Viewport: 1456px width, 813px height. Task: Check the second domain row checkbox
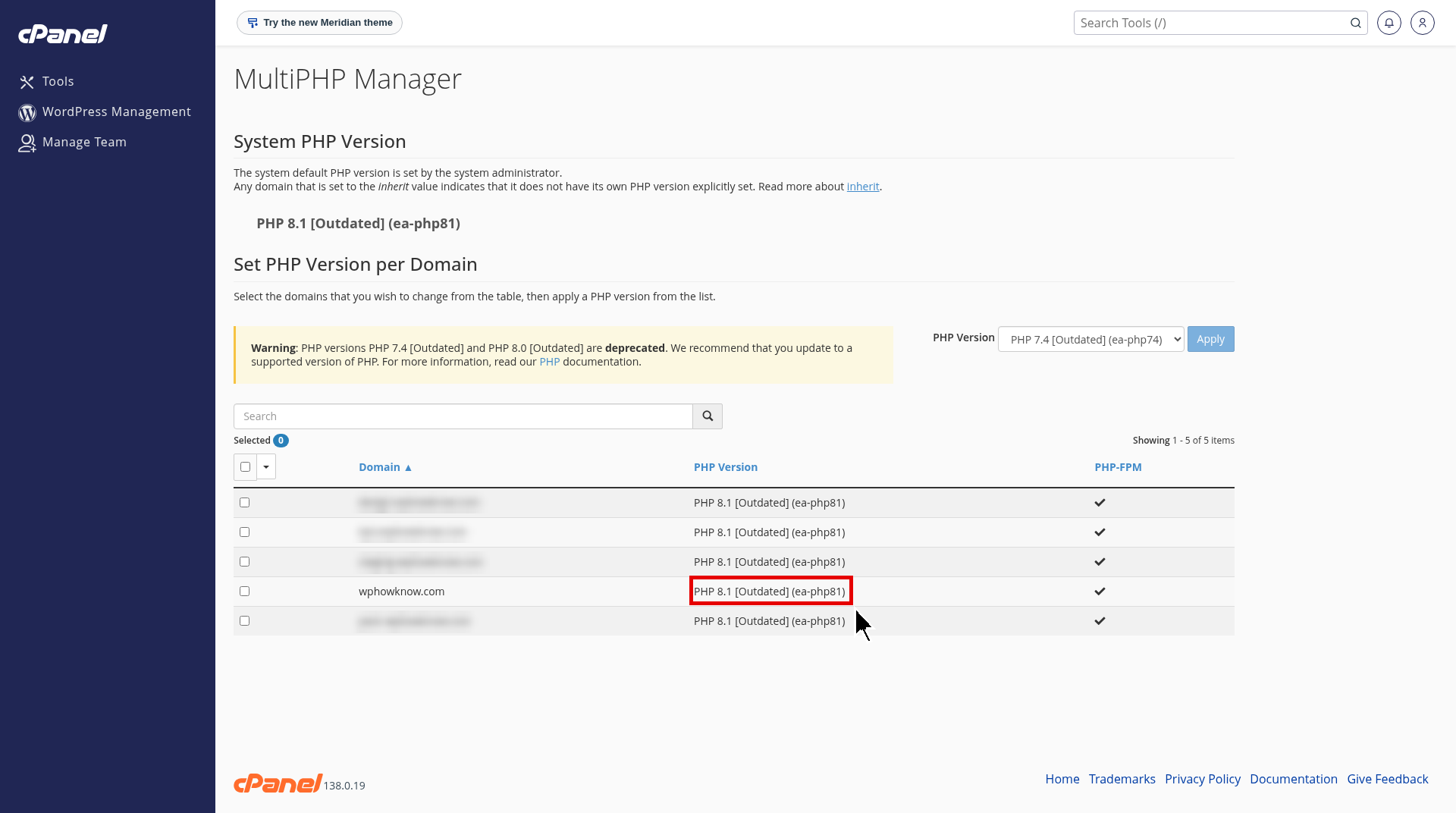(x=244, y=532)
